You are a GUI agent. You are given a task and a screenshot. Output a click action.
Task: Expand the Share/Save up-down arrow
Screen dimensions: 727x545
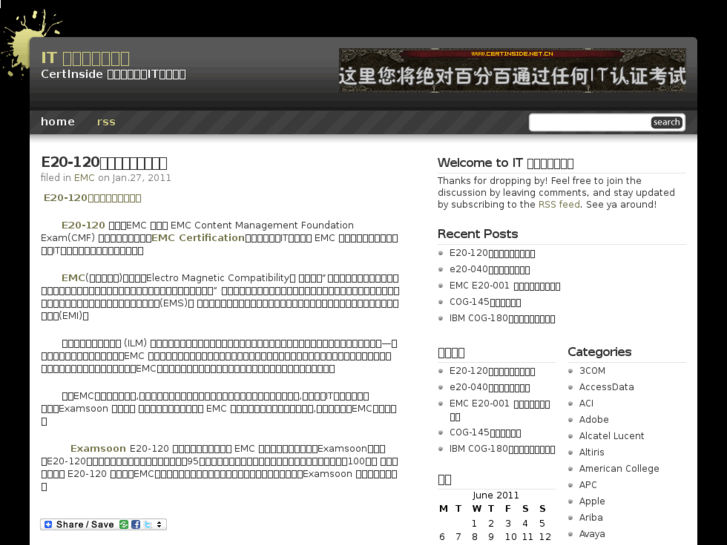pyautogui.click(x=159, y=524)
